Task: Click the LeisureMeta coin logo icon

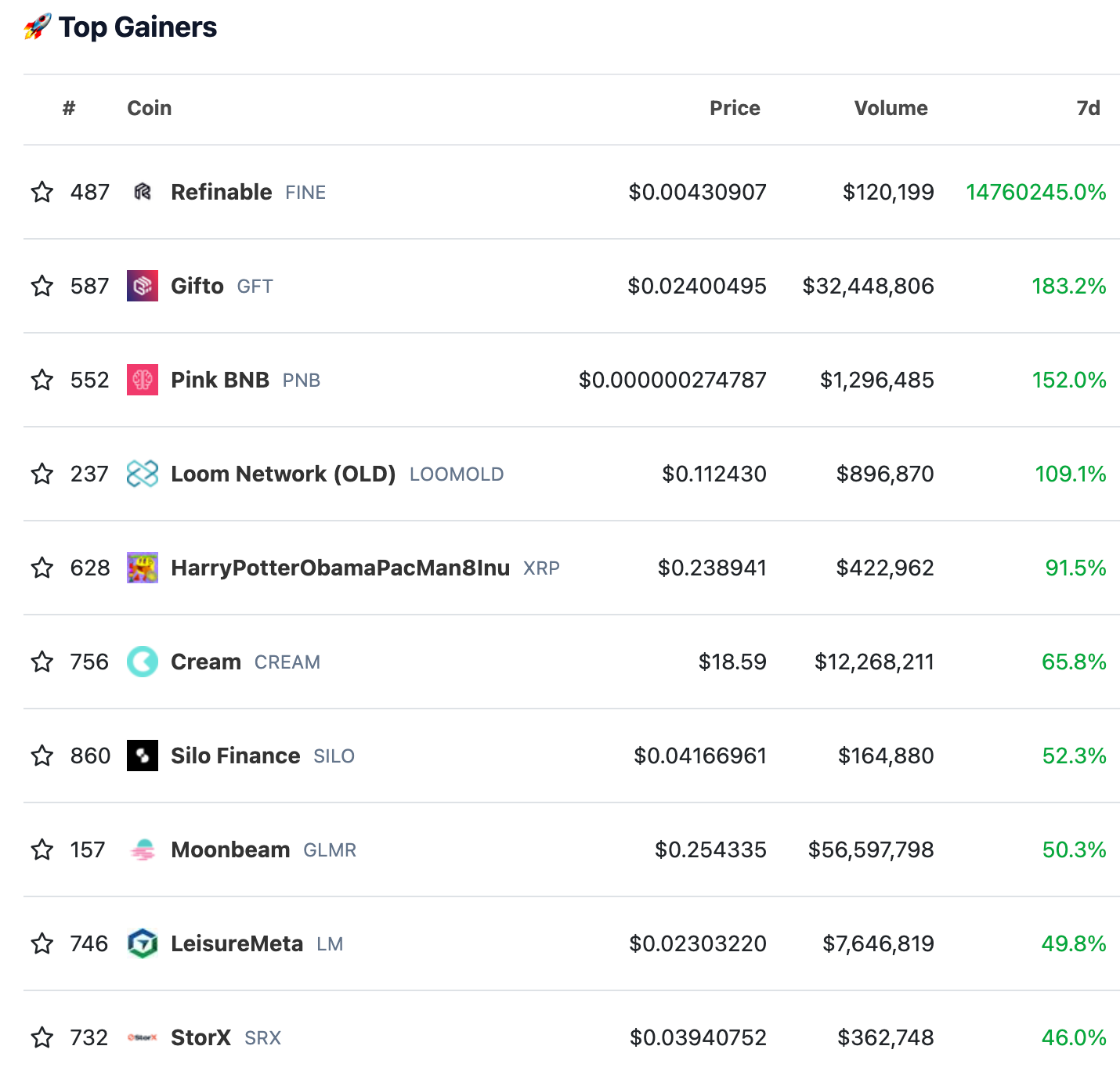Action: [143, 943]
